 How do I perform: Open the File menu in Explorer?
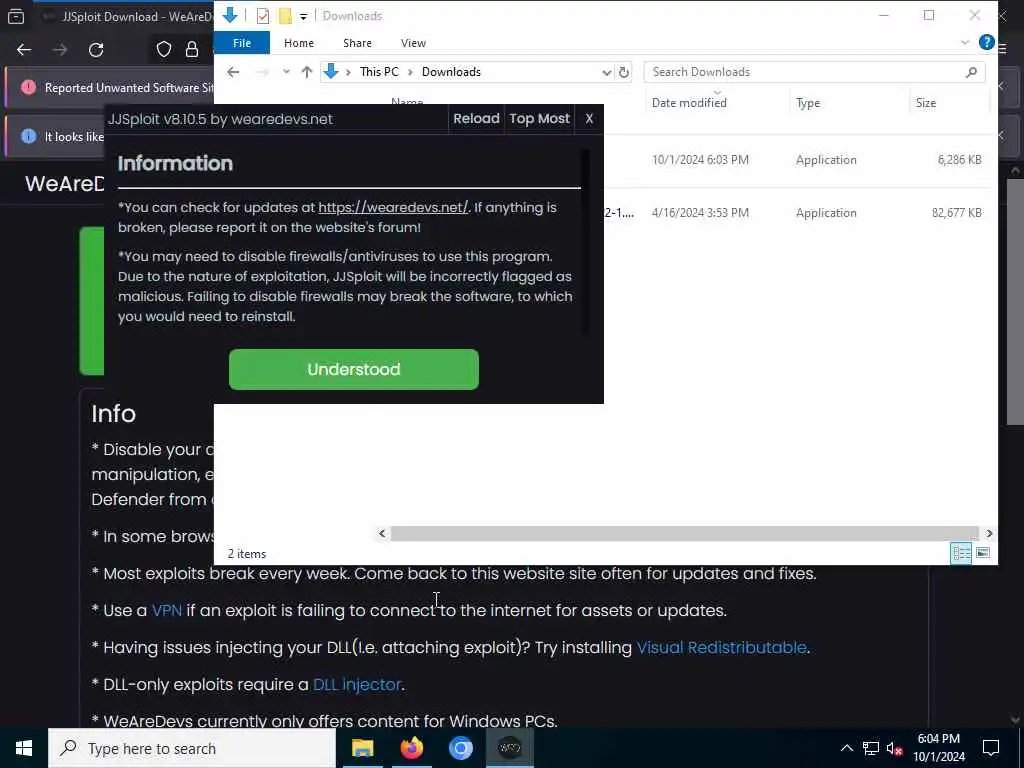[x=242, y=43]
